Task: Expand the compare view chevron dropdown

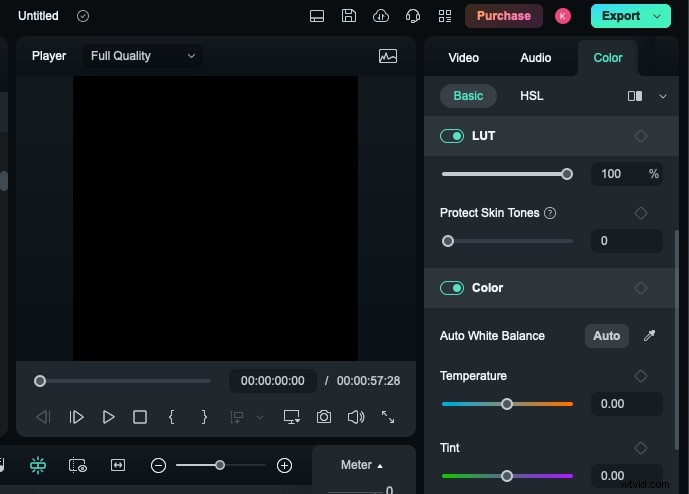Action: click(x=662, y=96)
